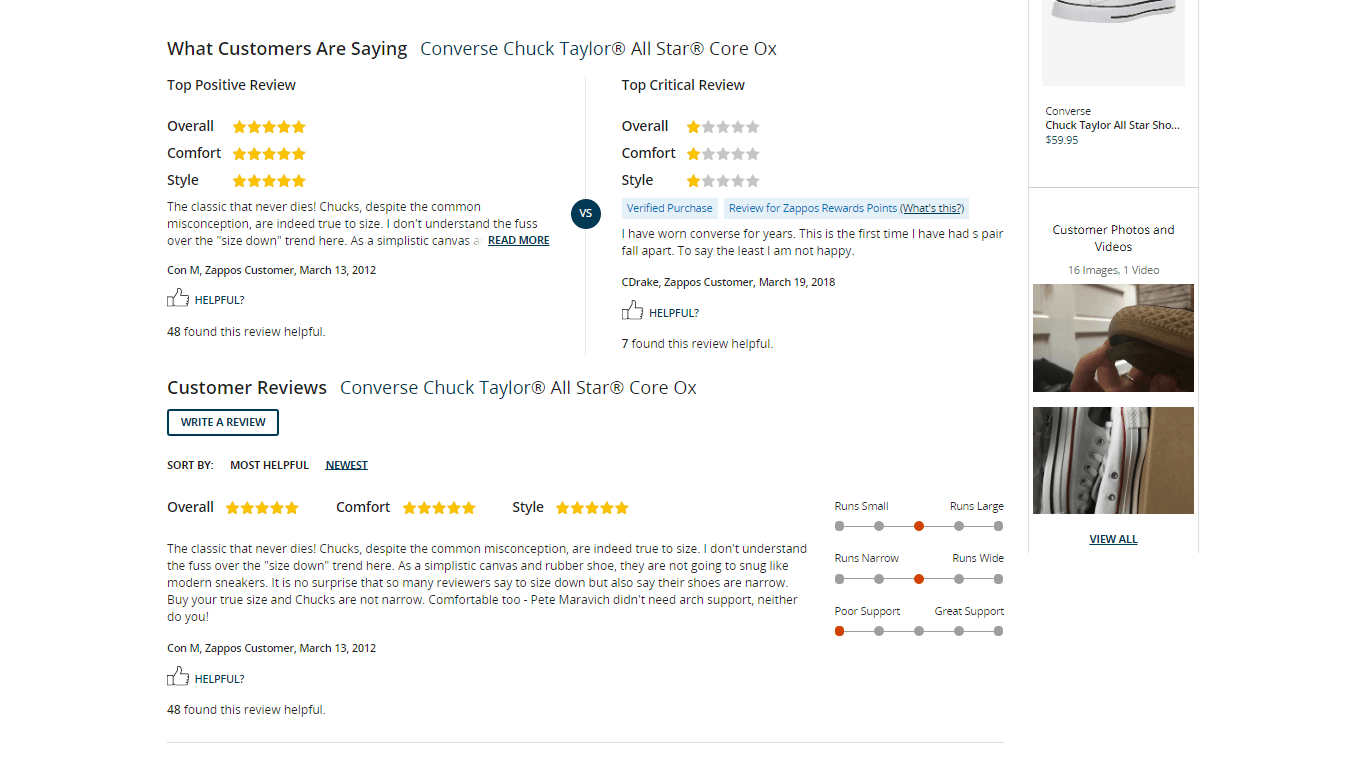Sort reviews by Newest
The height and width of the screenshot is (768, 1366).
click(346, 465)
